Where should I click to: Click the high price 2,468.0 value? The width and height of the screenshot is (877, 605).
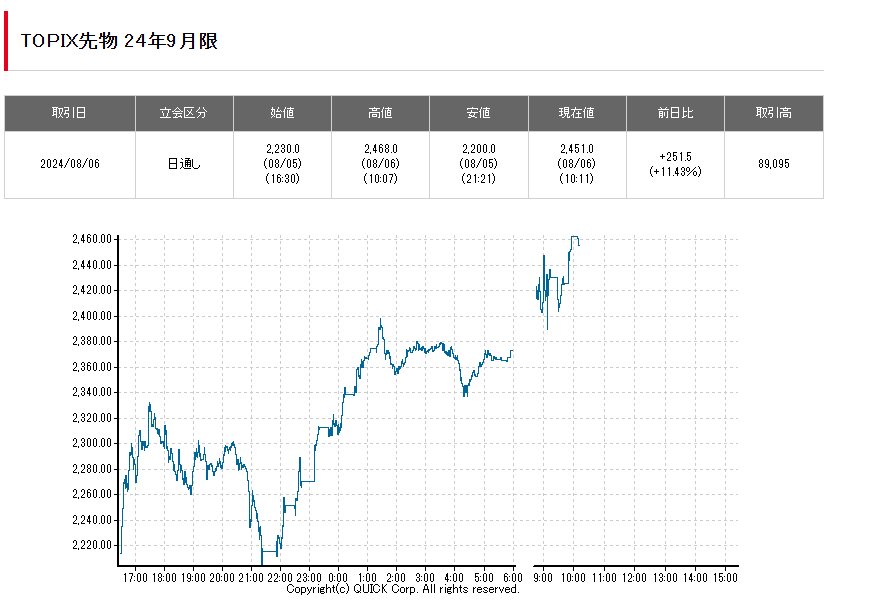pos(380,148)
